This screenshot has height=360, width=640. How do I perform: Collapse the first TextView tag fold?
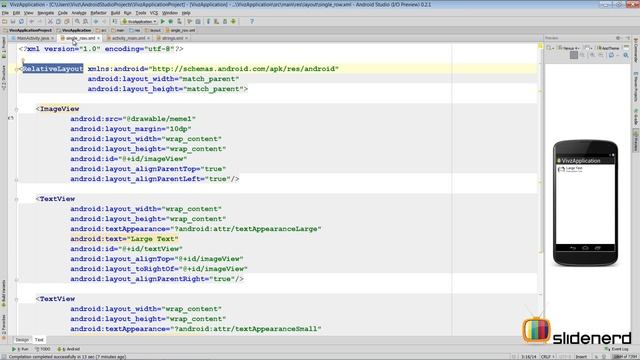16,199
